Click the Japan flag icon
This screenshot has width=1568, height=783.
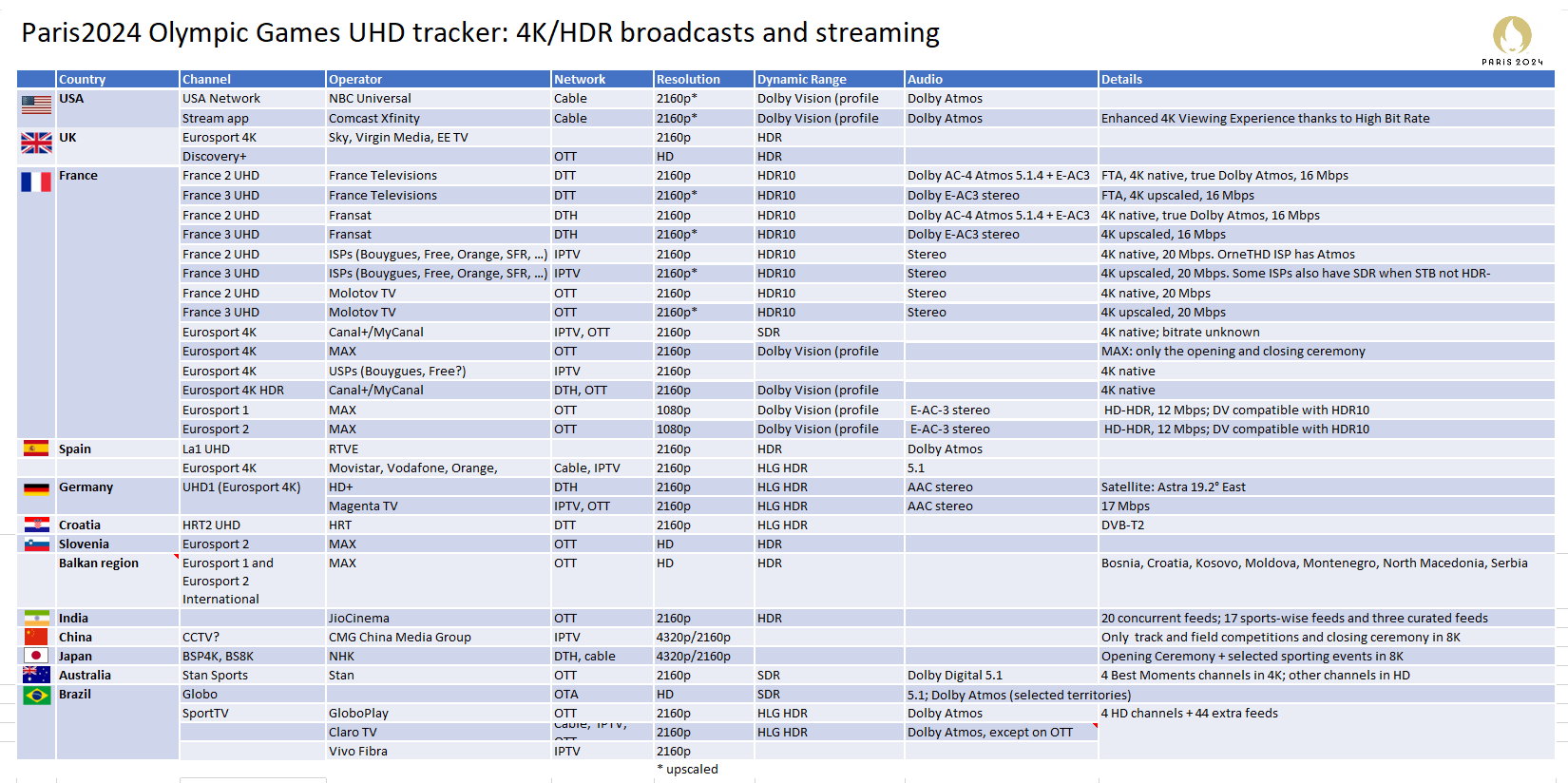click(x=36, y=656)
